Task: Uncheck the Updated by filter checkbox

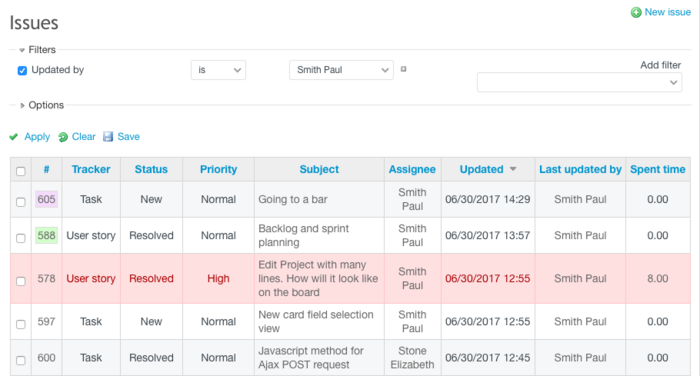Action: click(22, 70)
